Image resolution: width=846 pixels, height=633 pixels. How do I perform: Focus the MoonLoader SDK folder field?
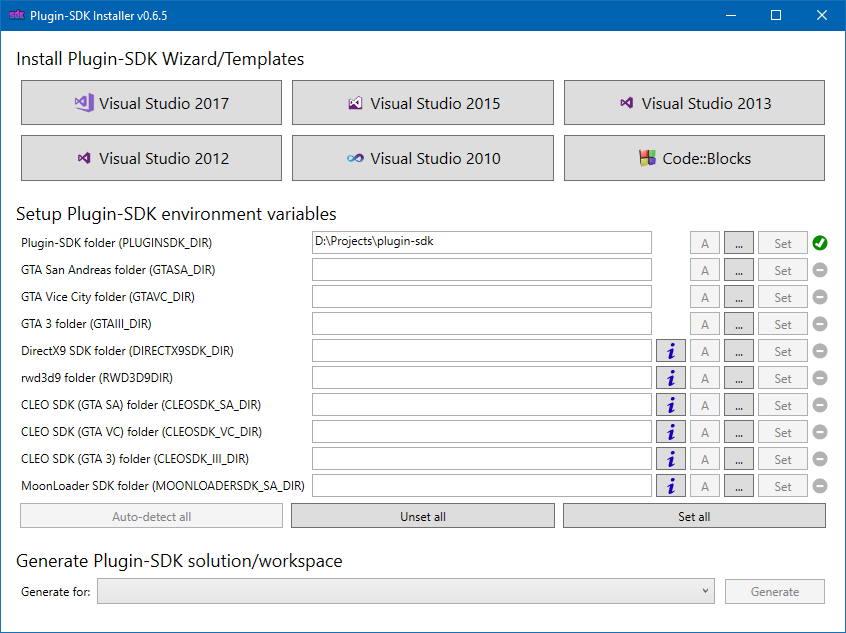[482, 486]
